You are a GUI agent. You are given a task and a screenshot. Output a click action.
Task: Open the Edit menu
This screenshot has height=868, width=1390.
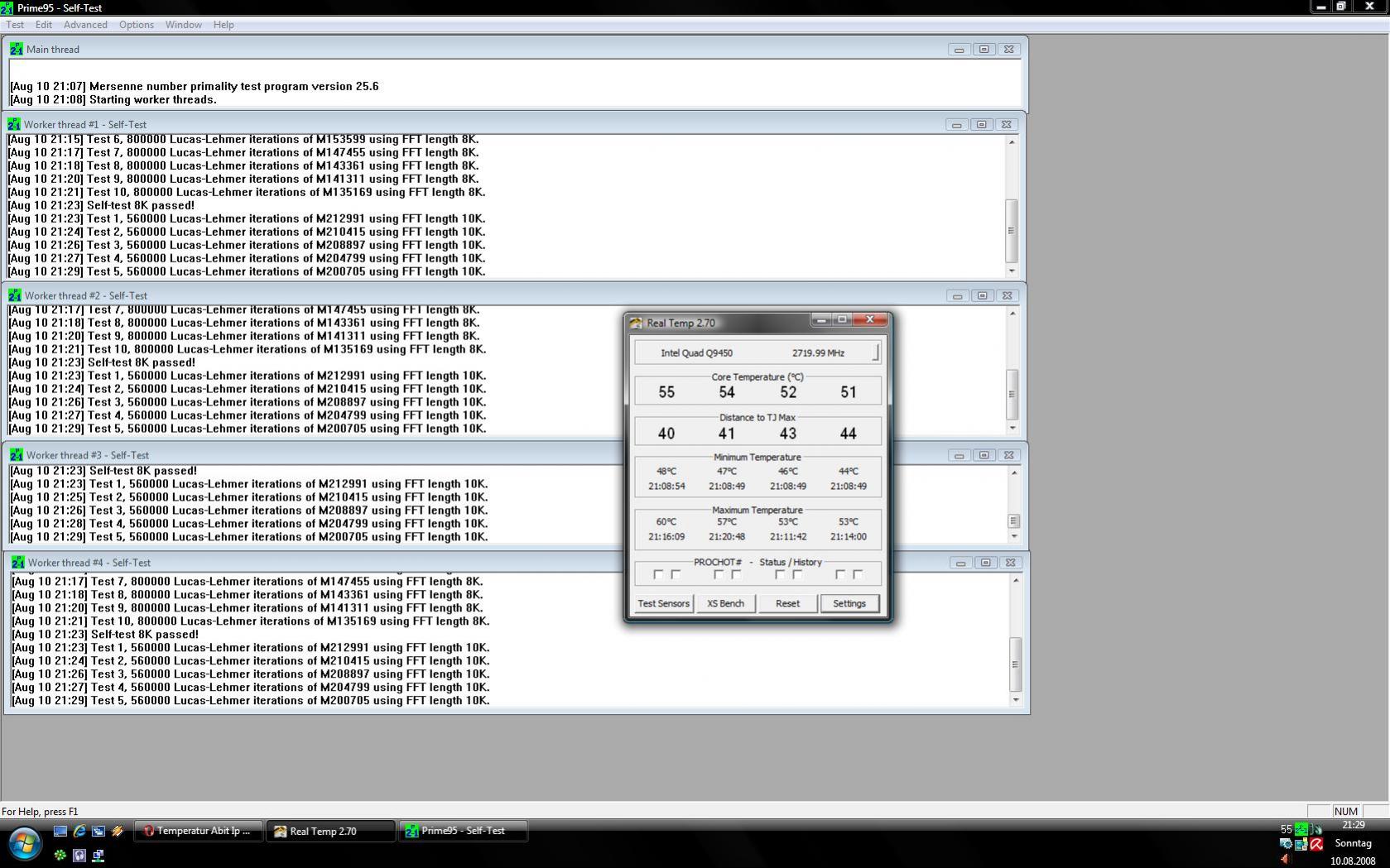44,25
